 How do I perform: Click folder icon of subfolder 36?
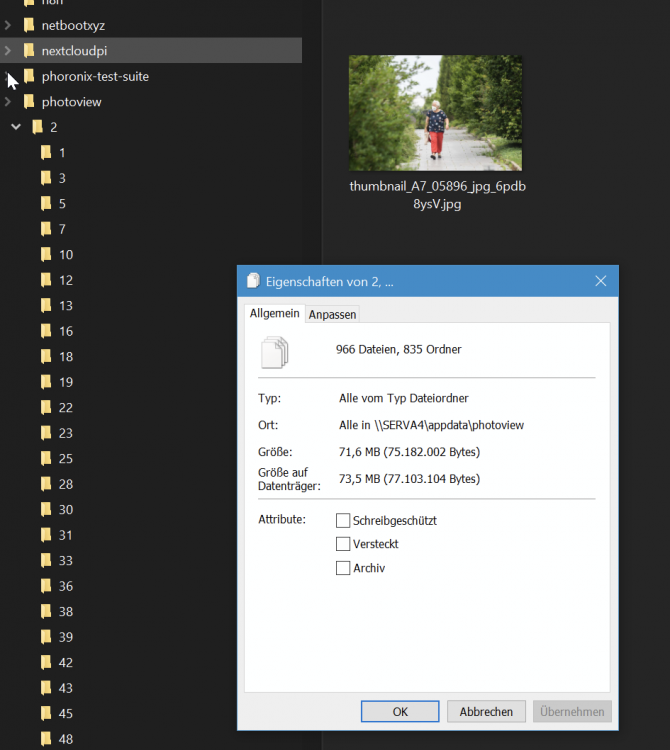46,586
